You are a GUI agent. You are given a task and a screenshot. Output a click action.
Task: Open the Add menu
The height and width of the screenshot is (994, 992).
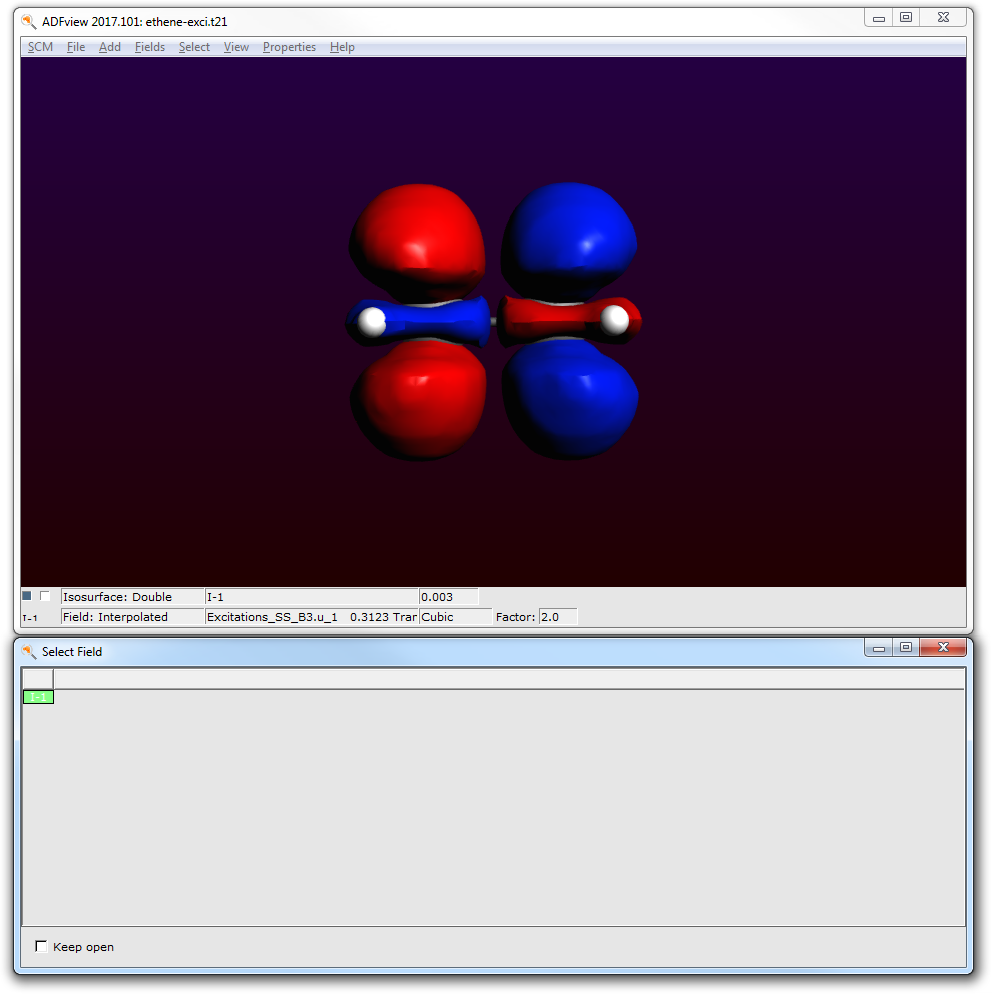(x=110, y=47)
